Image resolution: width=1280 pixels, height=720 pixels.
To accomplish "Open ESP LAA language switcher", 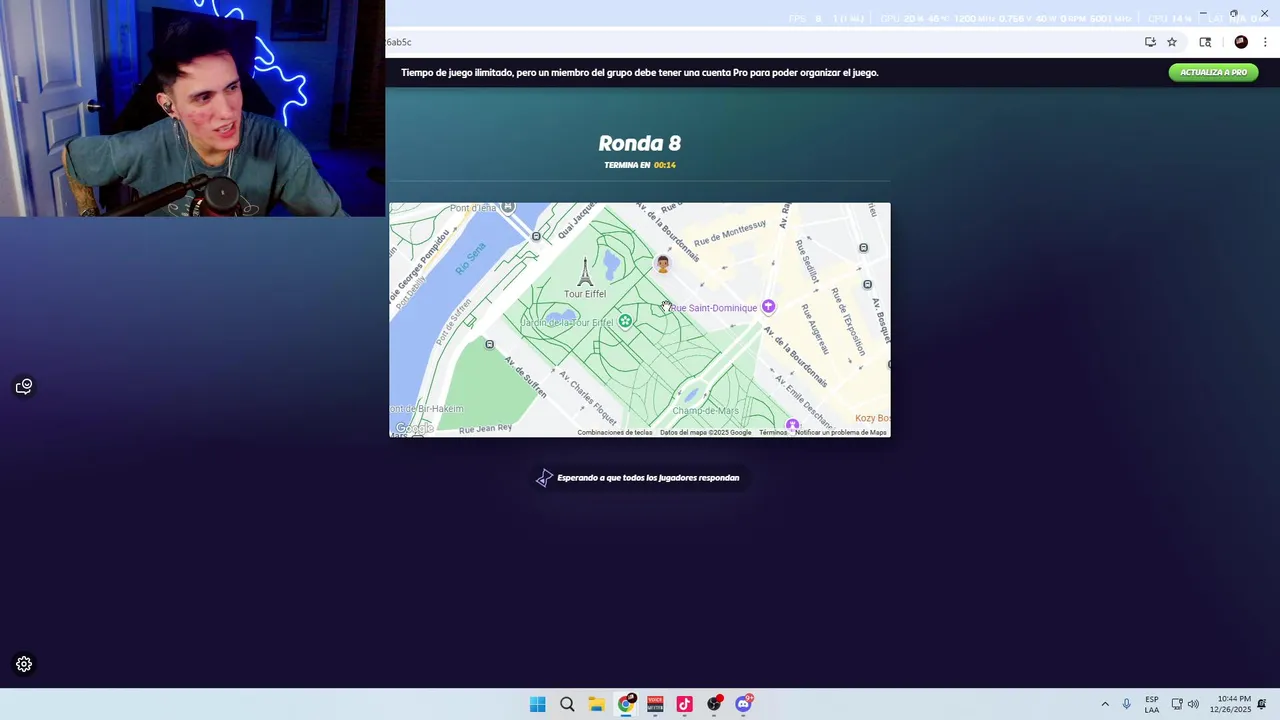I will (1152, 704).
